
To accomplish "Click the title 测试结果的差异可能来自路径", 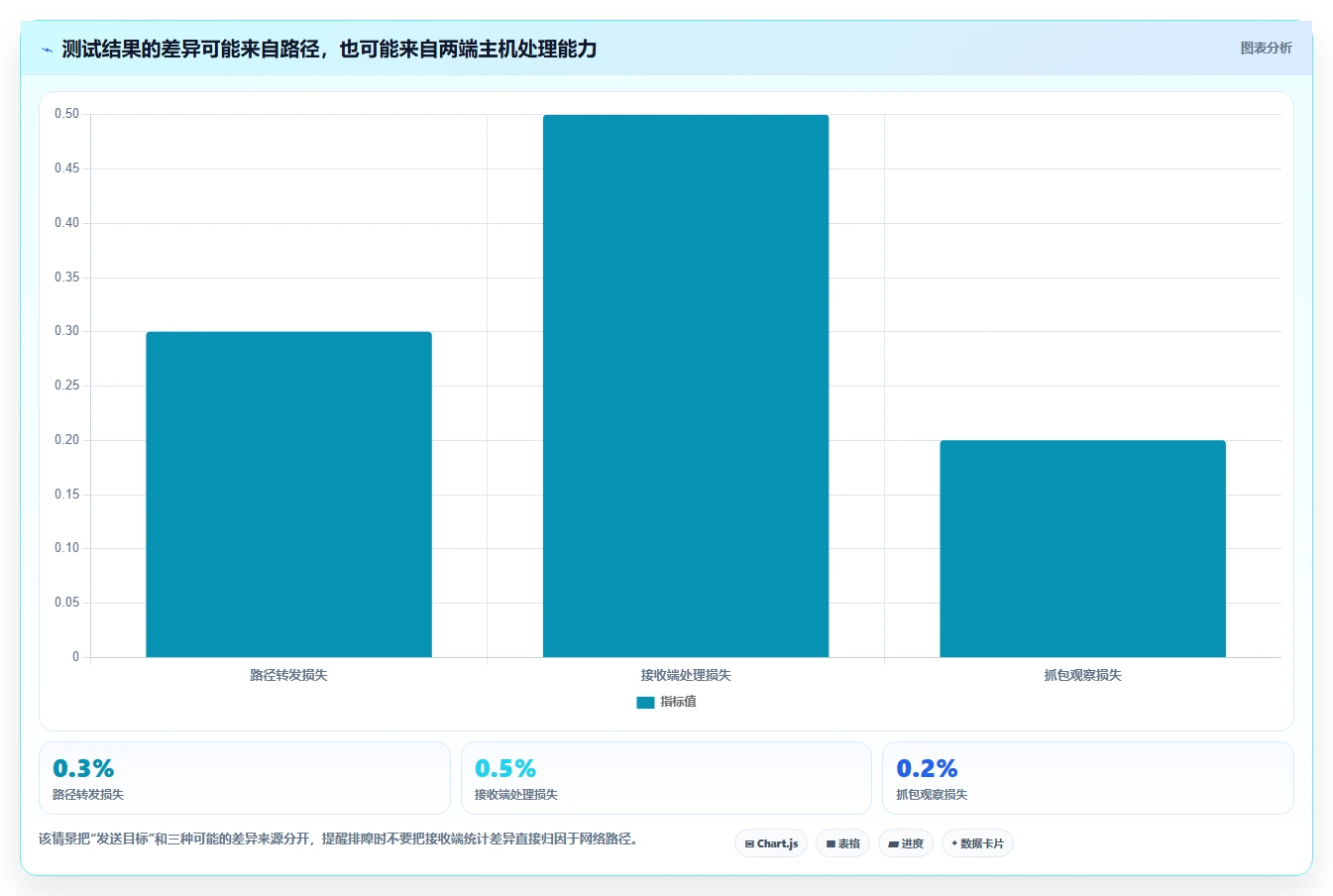I will [329, 49].
